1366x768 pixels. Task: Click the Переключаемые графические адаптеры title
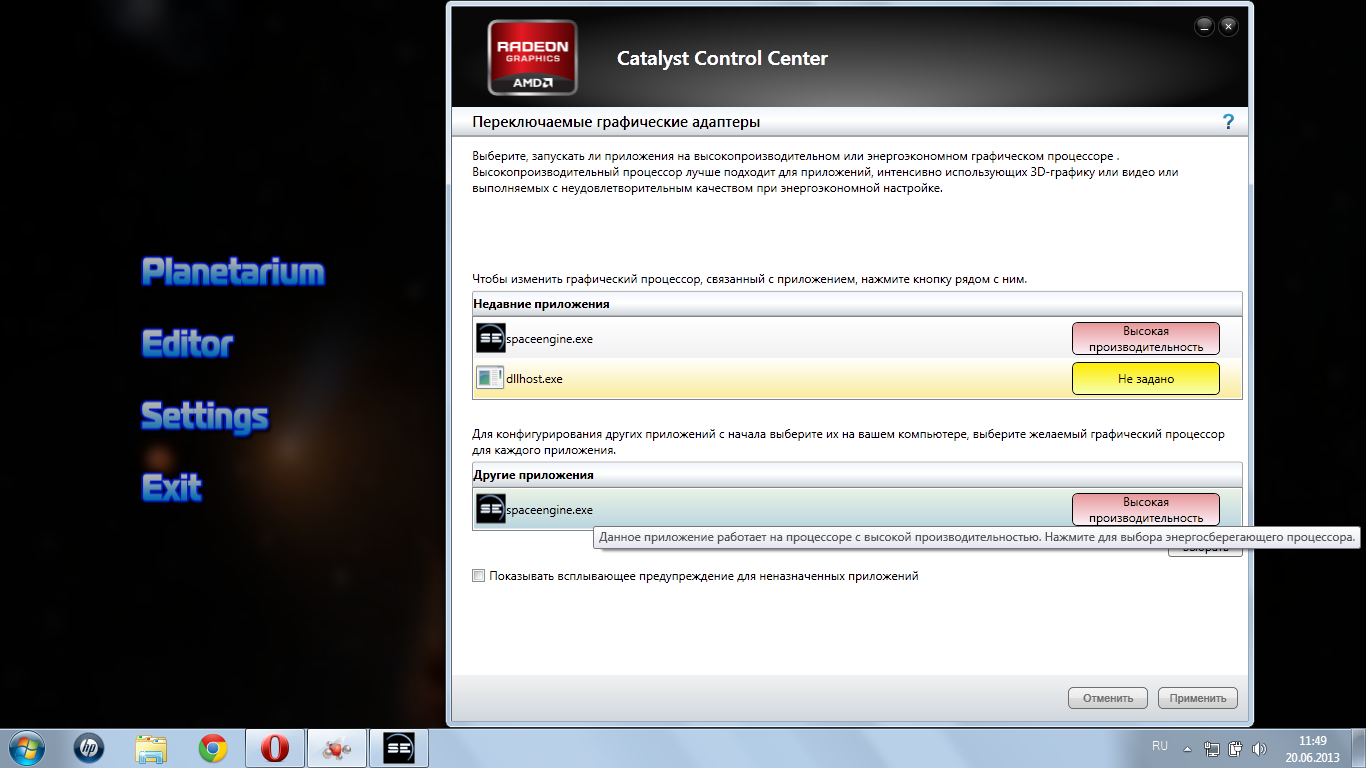tap(616, 122)
